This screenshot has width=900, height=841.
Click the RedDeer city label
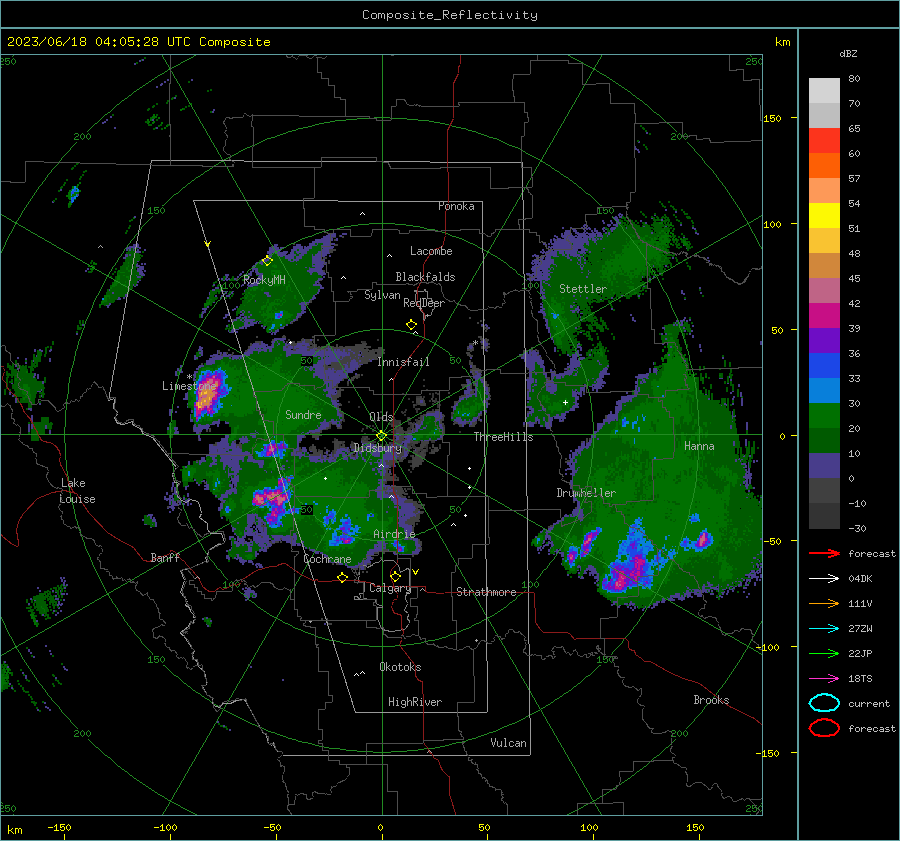424,303
